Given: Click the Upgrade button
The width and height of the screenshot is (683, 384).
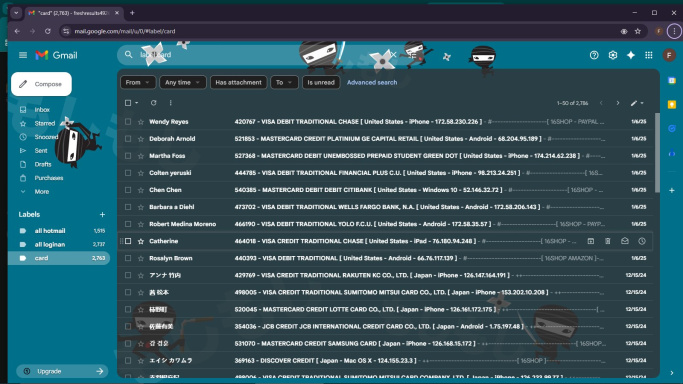Looking at the screenshot, I should coord(62,371).
